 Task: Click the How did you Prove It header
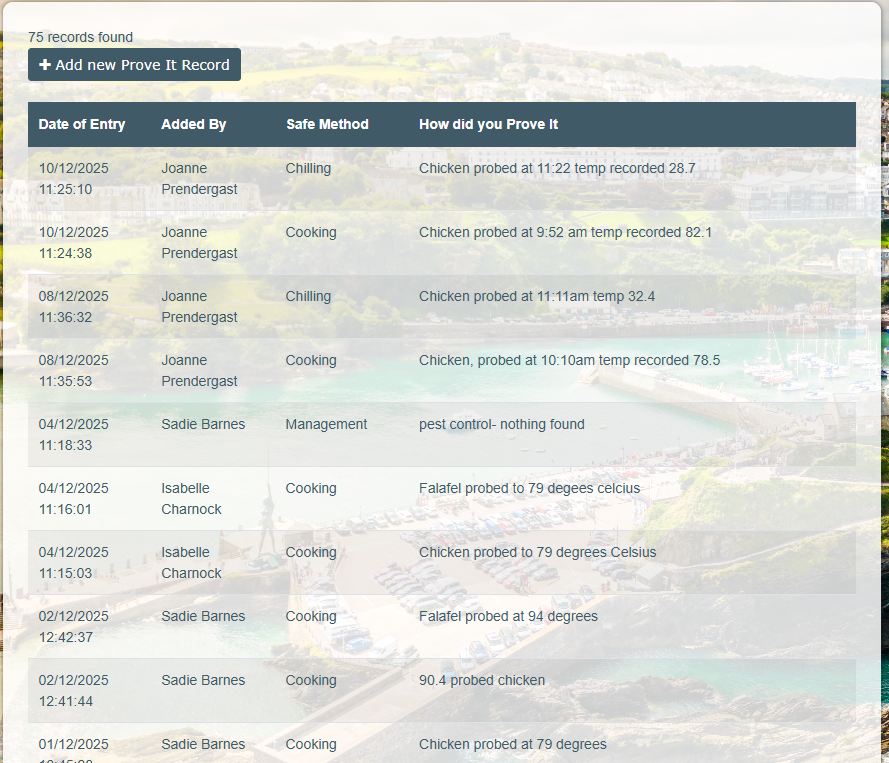click(x=488, y=125)
